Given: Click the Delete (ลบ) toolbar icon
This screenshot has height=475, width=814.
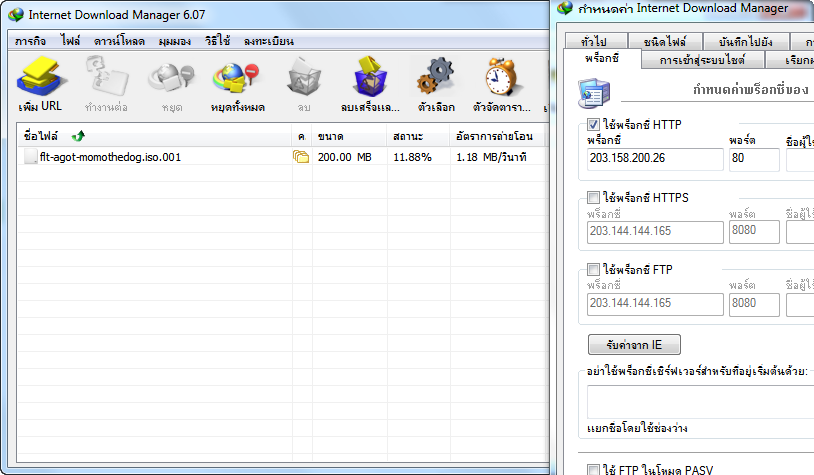Looking at the screenshot, I should pyautogui.click(x=304, y=77).
